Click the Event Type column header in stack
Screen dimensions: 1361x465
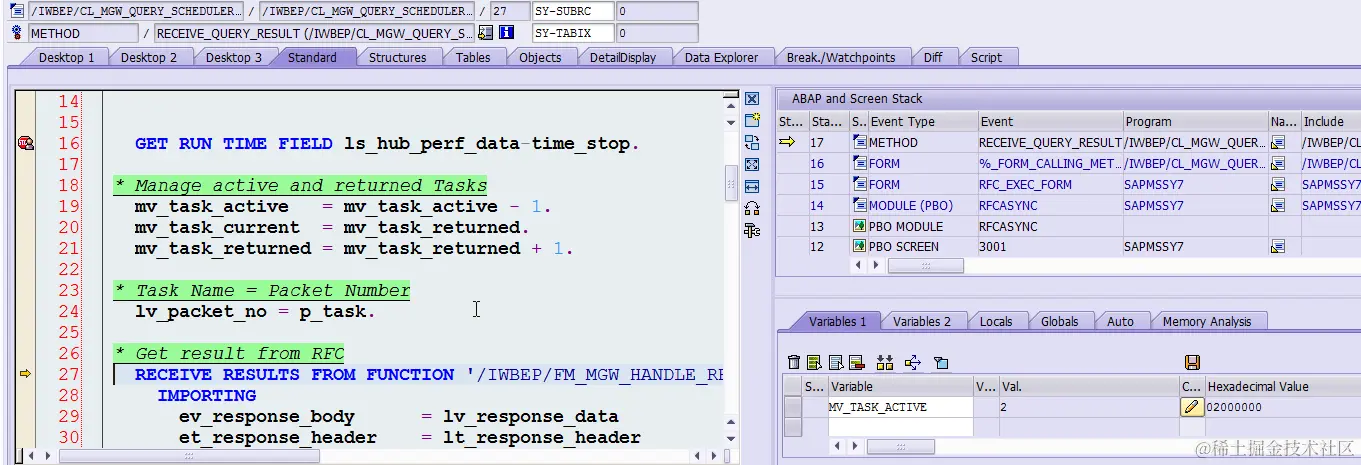[x=922, y=121]
